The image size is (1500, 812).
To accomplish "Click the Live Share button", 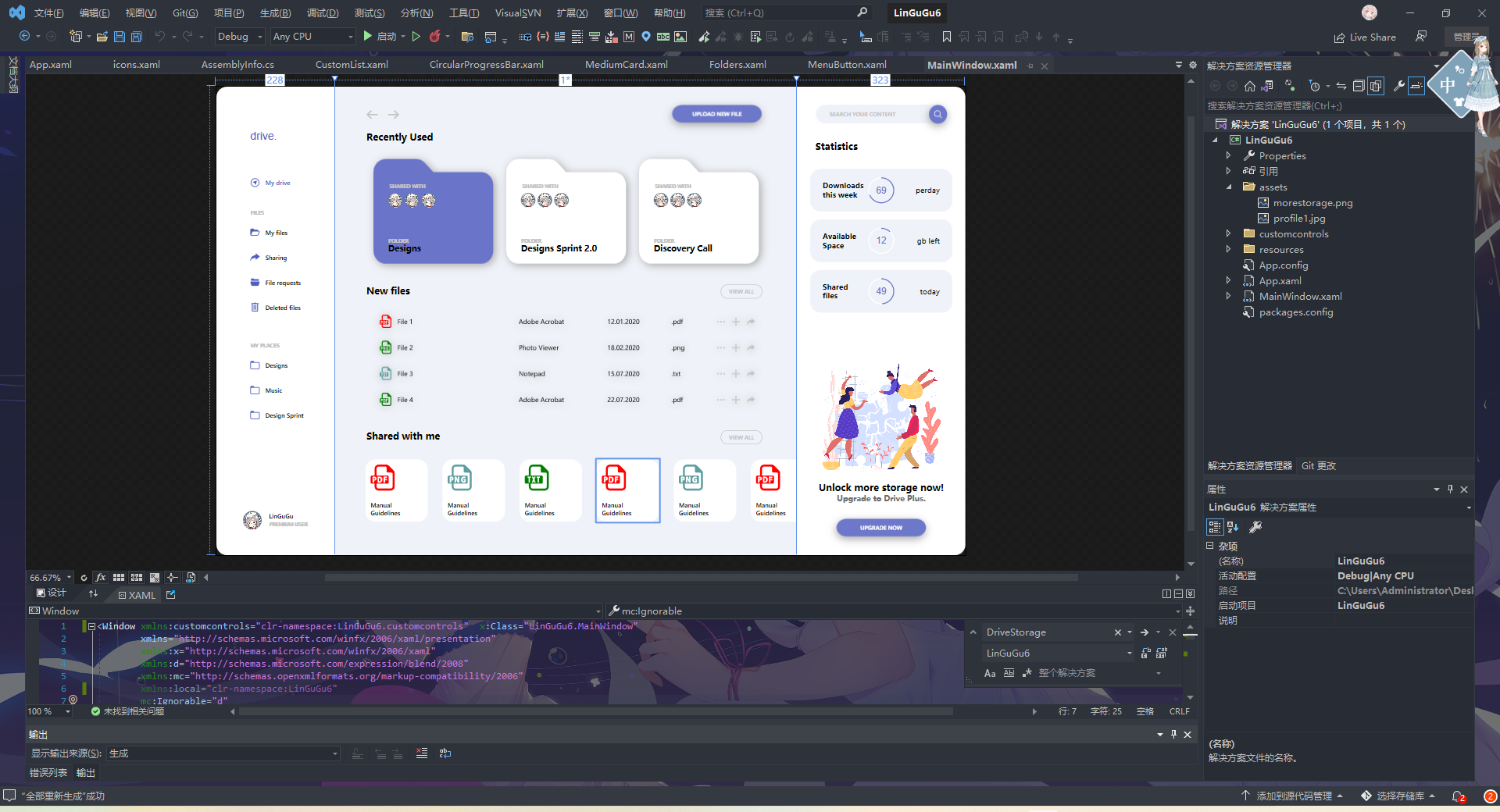I will (x=1365, y=37).
